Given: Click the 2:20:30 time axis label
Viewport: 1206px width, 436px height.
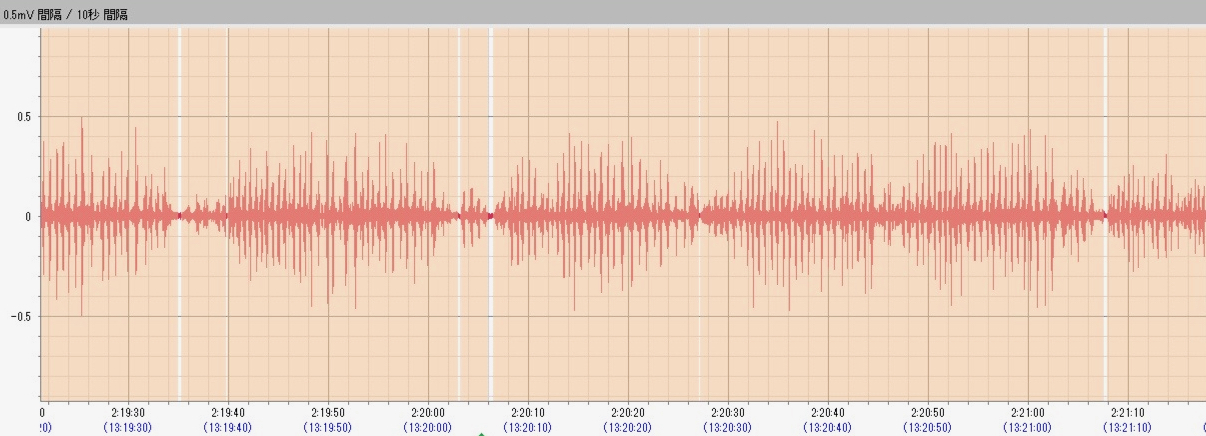Looking at the screenshot, I should [x=728, y=412].
